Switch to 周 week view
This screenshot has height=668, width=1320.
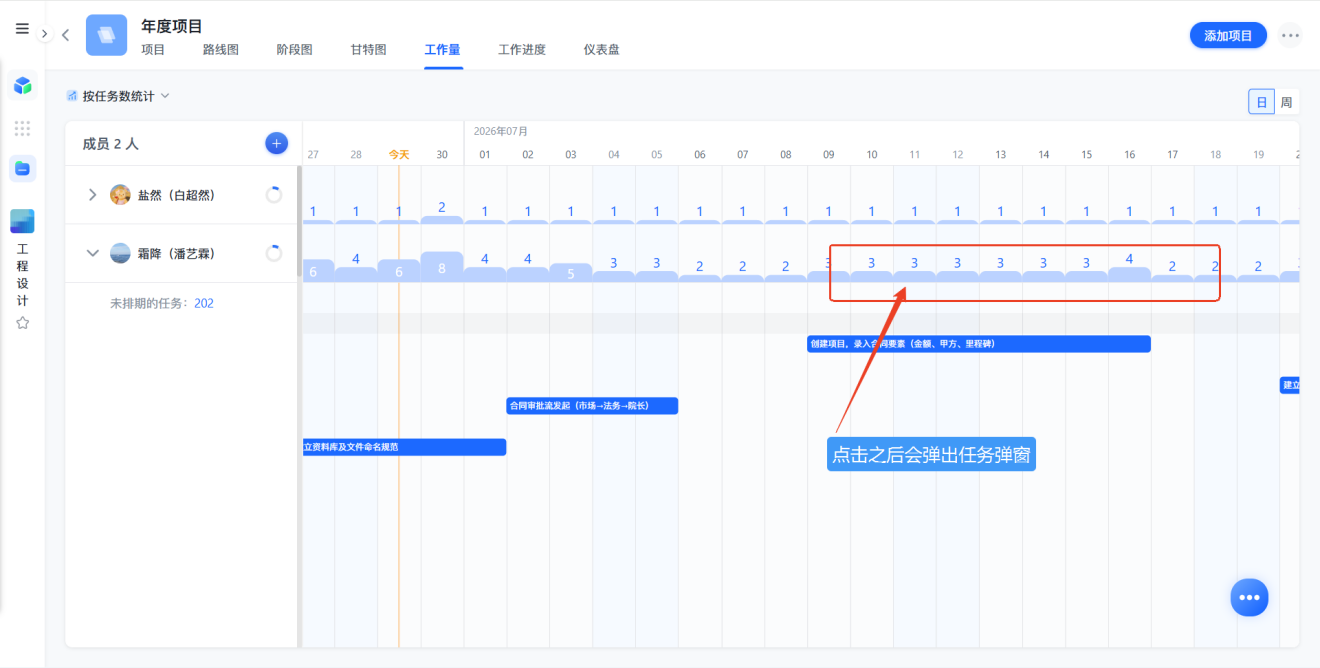(x=1286, y=102)
